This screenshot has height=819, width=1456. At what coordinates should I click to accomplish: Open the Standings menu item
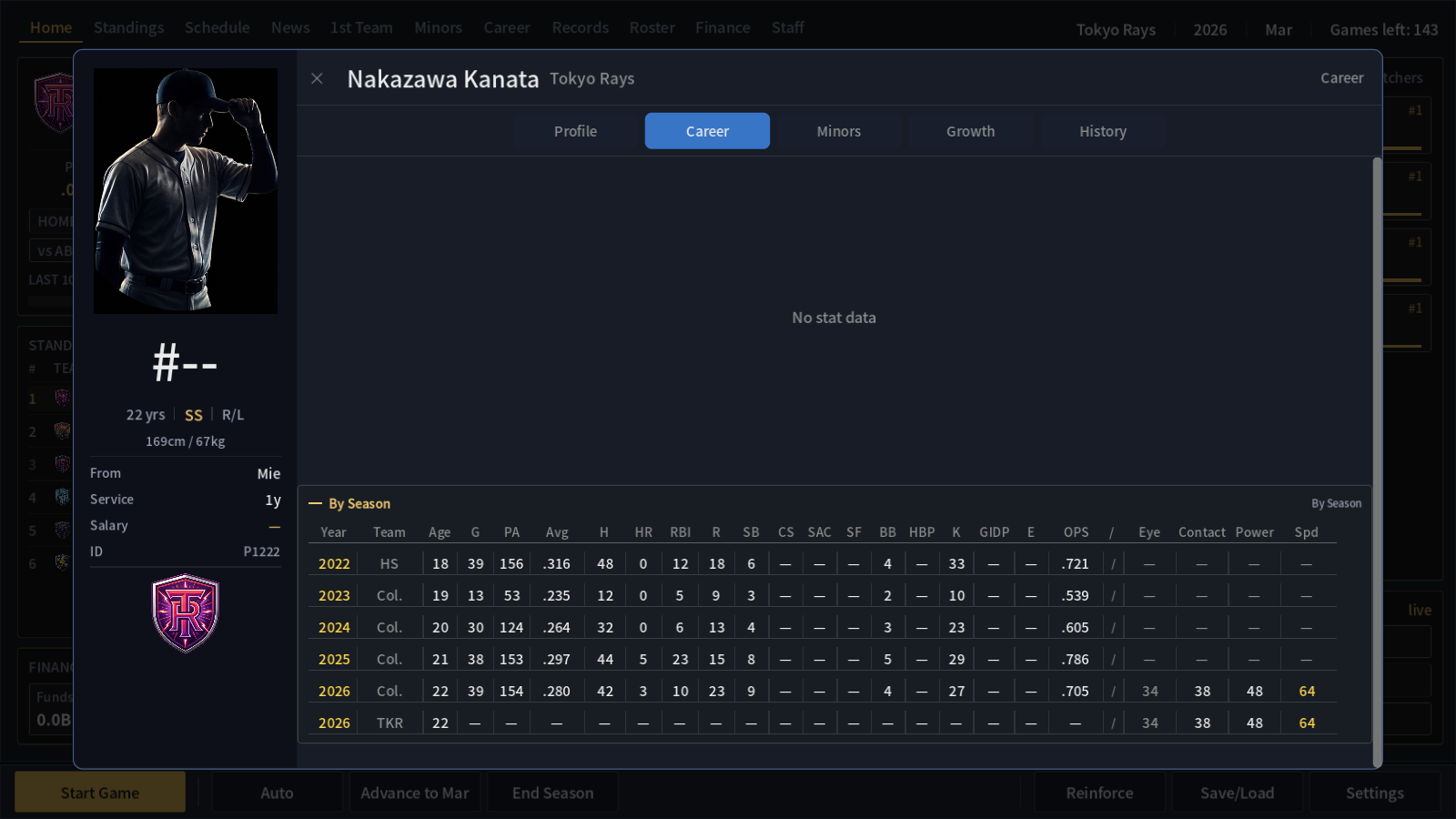pyautogui.click(x=129, y=27)
